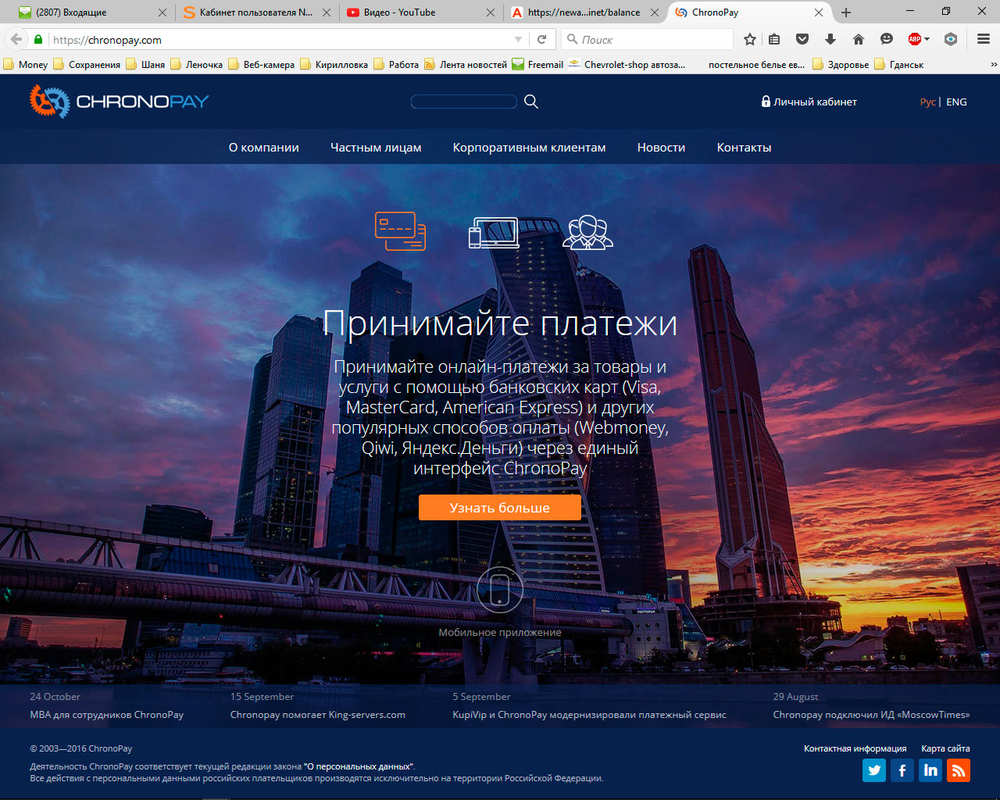Open news MBA для сотрудников ChronoPay
Viewport: 1000px width, 800px height.
click(x=107, y=715)
